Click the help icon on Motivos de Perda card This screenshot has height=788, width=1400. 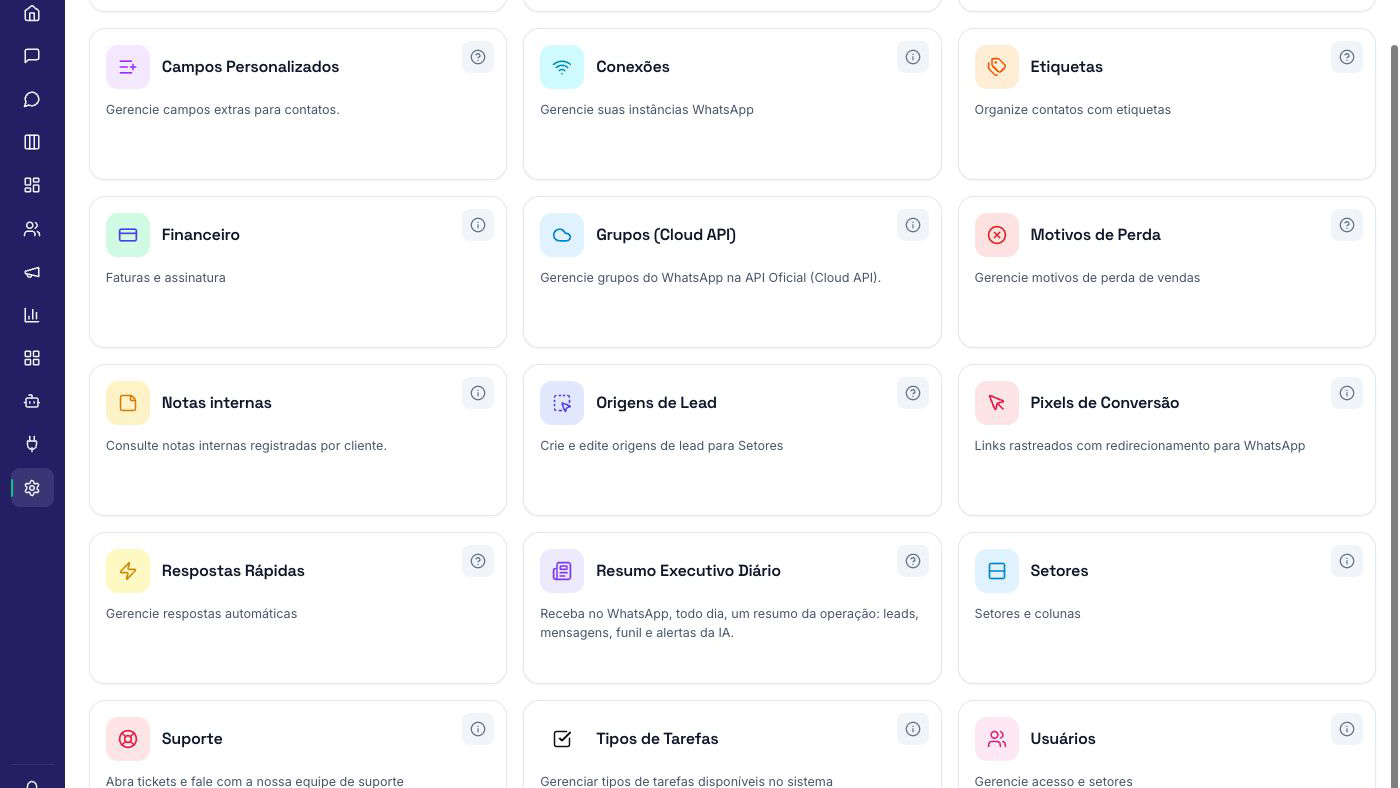coord(1347,225)
